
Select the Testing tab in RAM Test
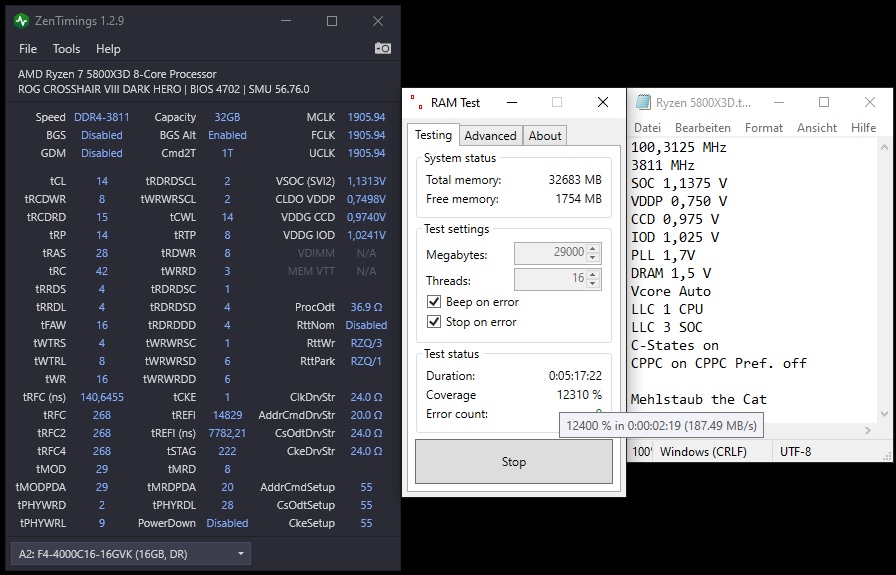click(433, 134)
